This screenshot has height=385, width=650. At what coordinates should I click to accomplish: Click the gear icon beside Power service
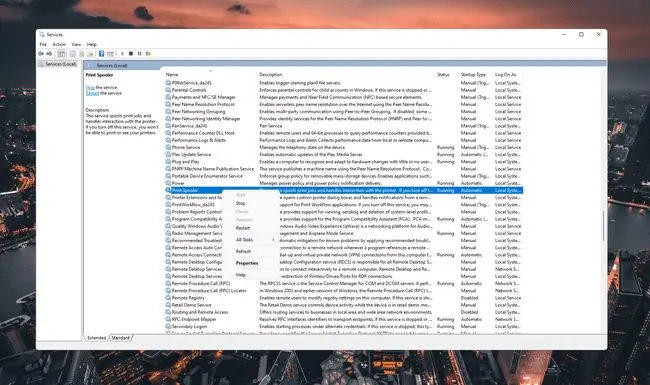(x=168, y=183)
